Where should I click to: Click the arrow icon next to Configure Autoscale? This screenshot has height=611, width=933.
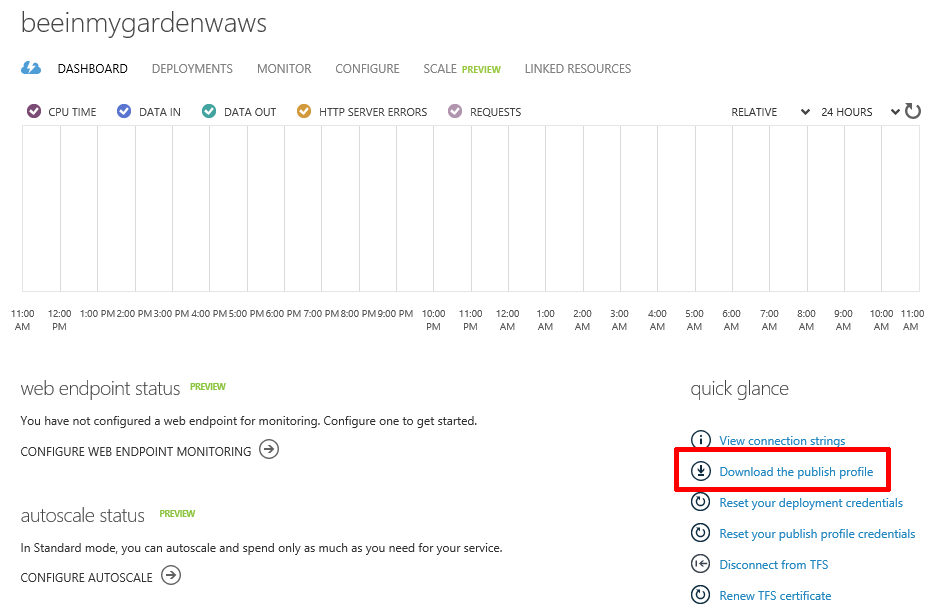pos(171,575)
